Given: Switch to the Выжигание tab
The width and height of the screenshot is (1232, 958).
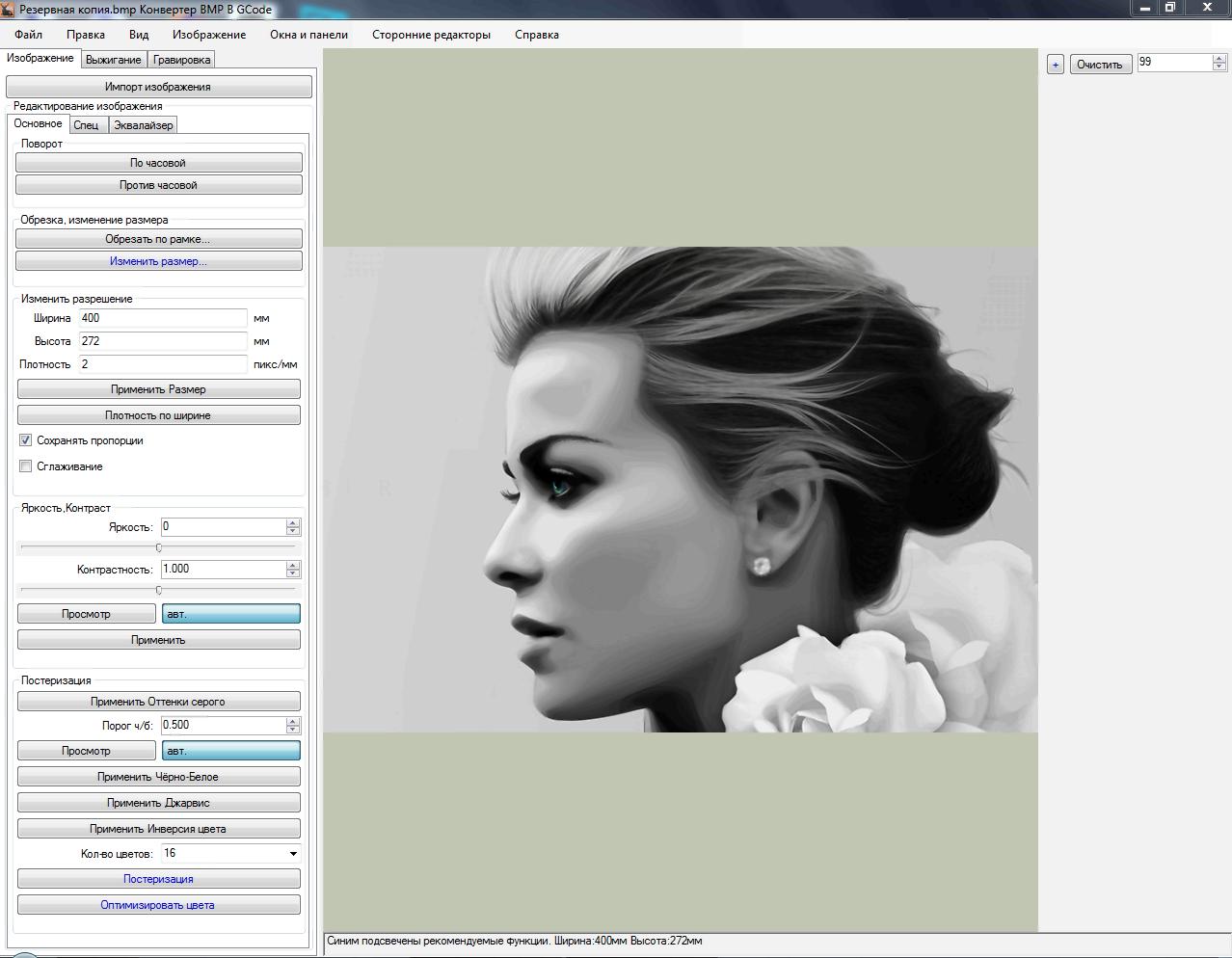Looking at the screenshot, I should (x=113, y=60).
